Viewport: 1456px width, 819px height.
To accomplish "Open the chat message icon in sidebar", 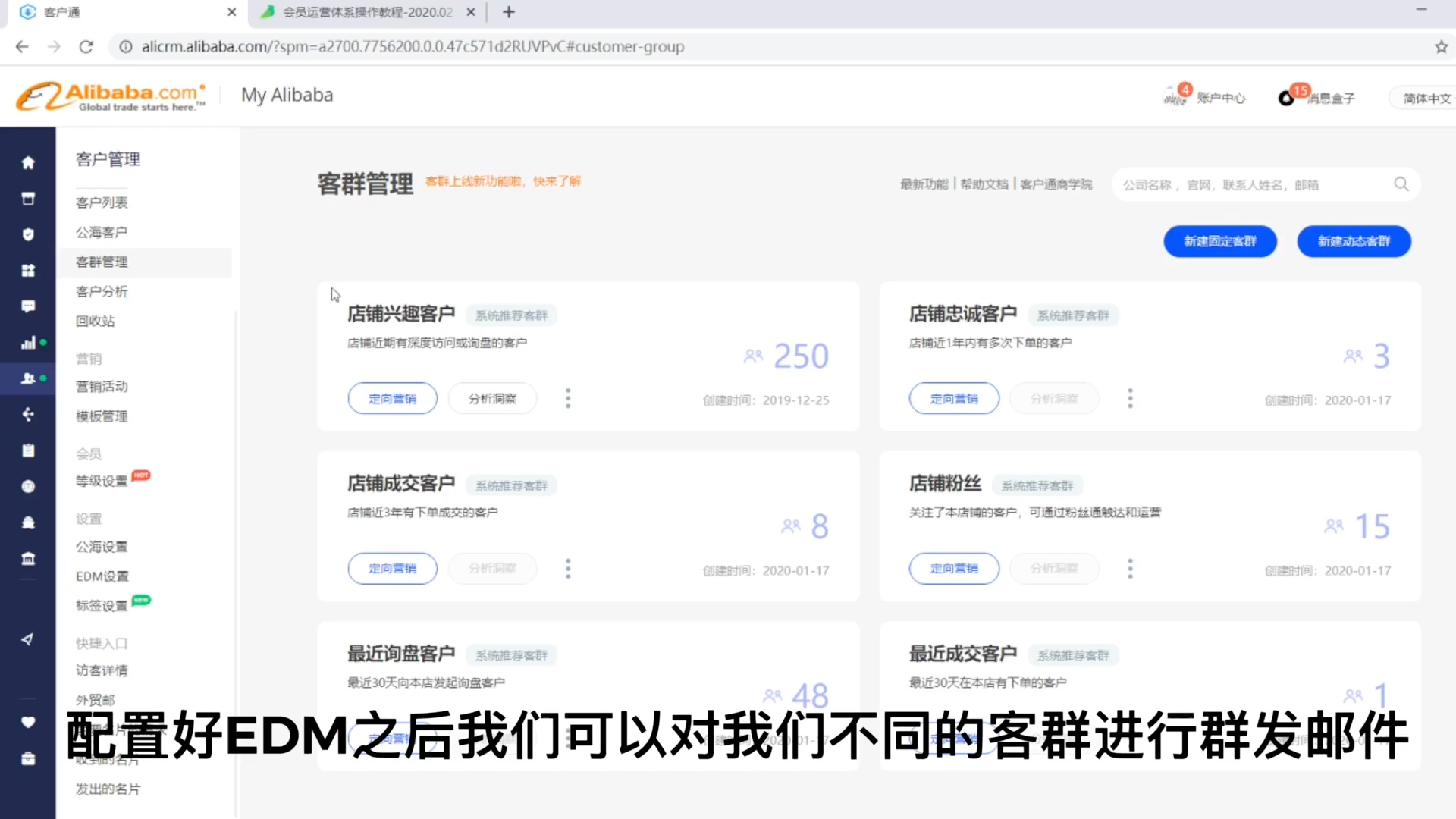I will point(28,306).
